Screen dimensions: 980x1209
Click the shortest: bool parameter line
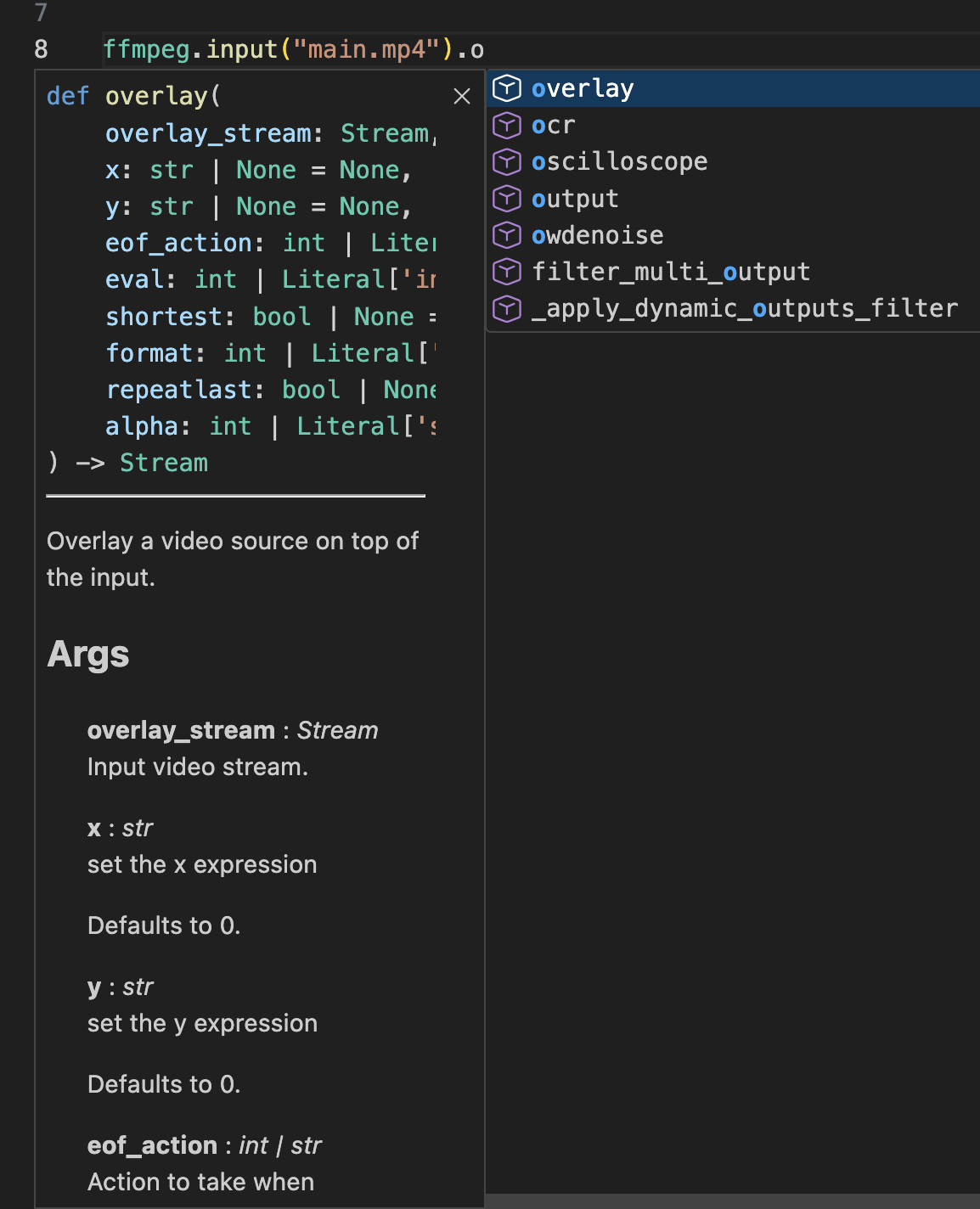pyautogui.click(x=271, y=317)
